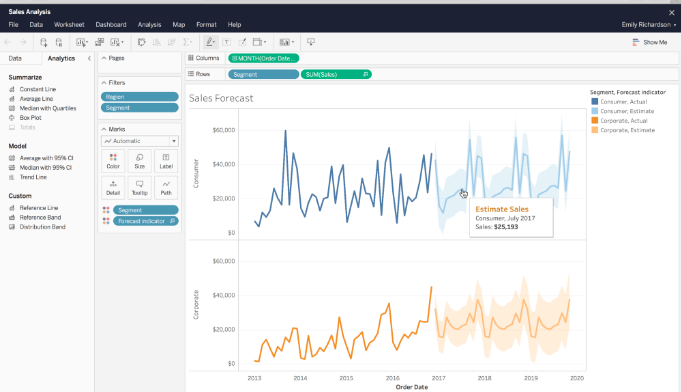Click the totals sigma icon

coord(187,42)
